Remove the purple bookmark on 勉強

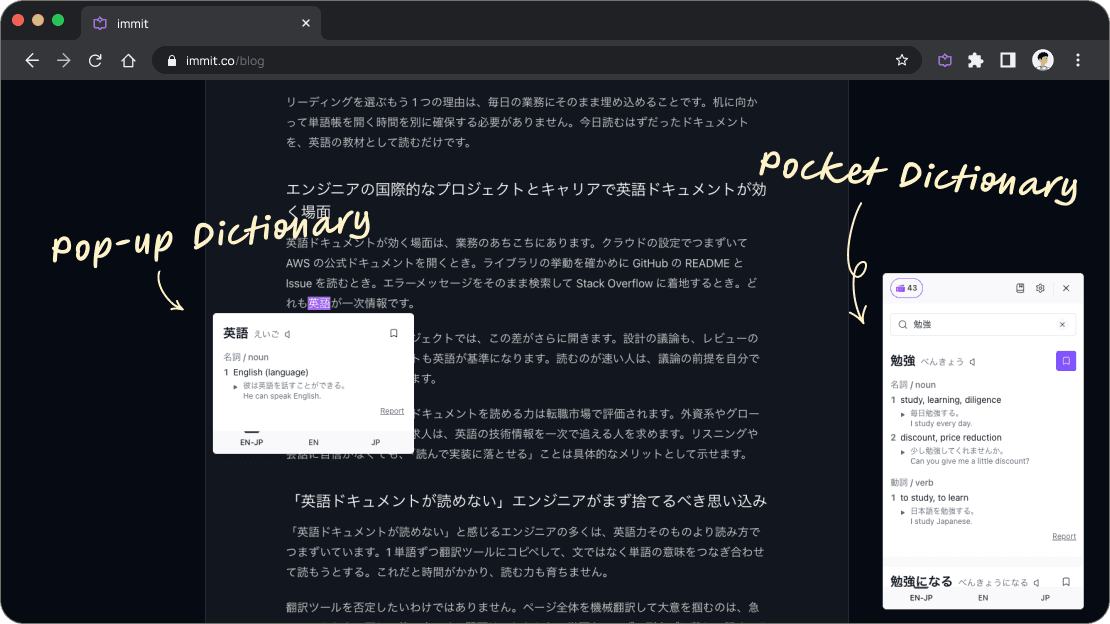coord(1065,361)
